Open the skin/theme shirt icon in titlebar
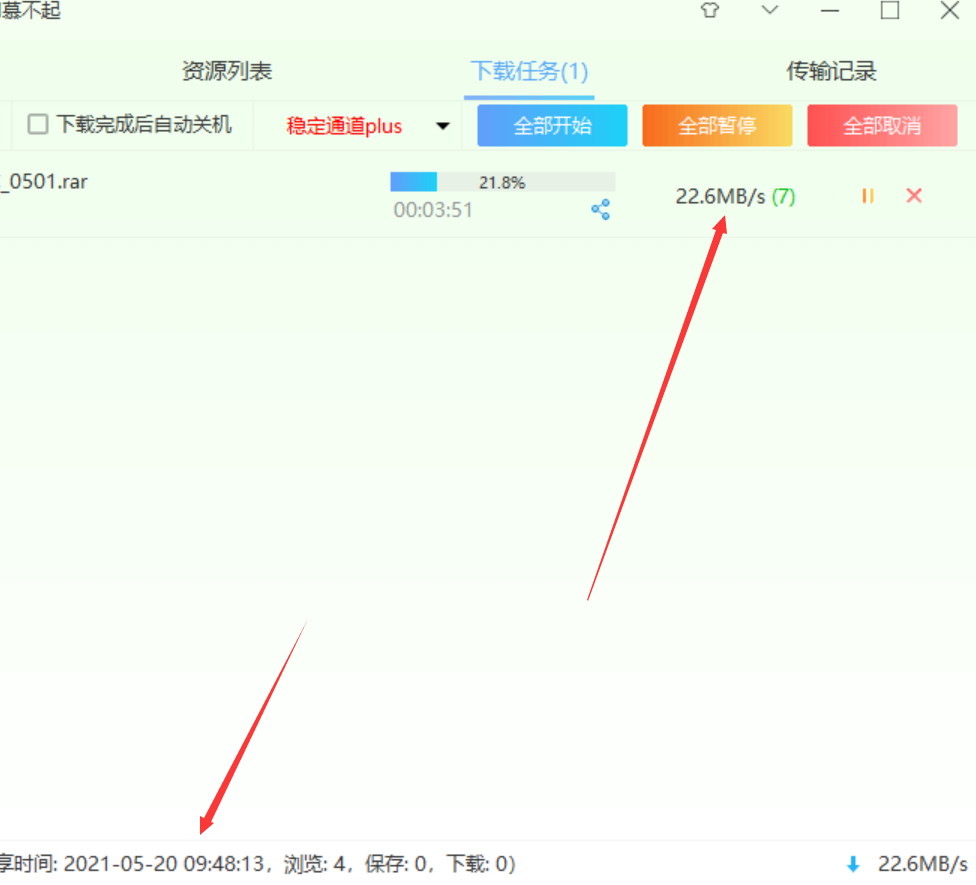Image resolution: width=976 pixels, height=885 pixels. pyautogui.click(x=709, y=11)
